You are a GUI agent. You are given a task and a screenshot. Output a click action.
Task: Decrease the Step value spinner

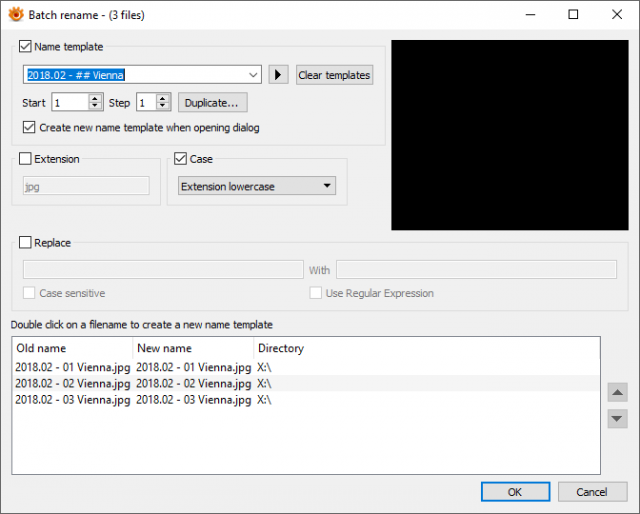coord(163,106)
